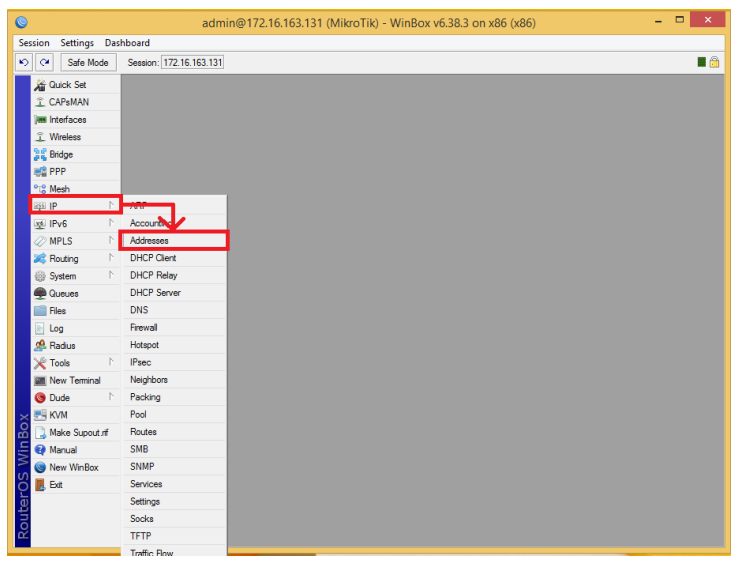Expand Dude submenu arrow
739x563 pixels.
tap(111, 397)
